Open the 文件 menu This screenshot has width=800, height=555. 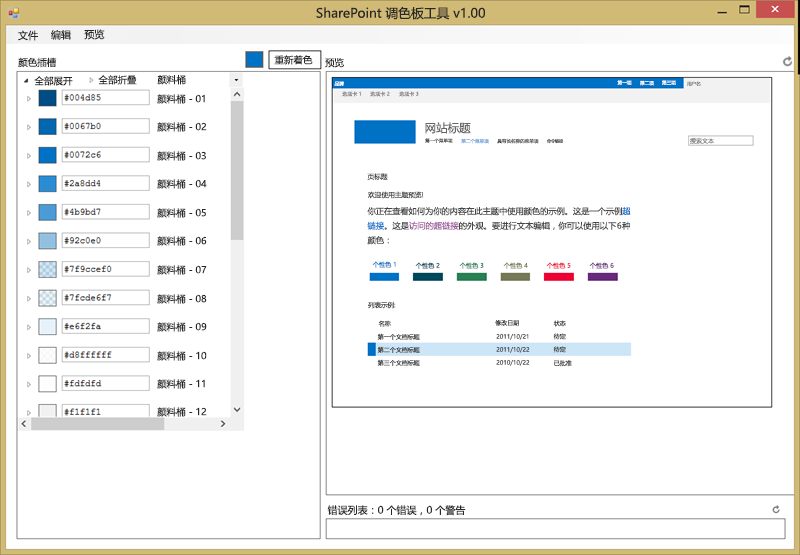(x=28, y=35)
